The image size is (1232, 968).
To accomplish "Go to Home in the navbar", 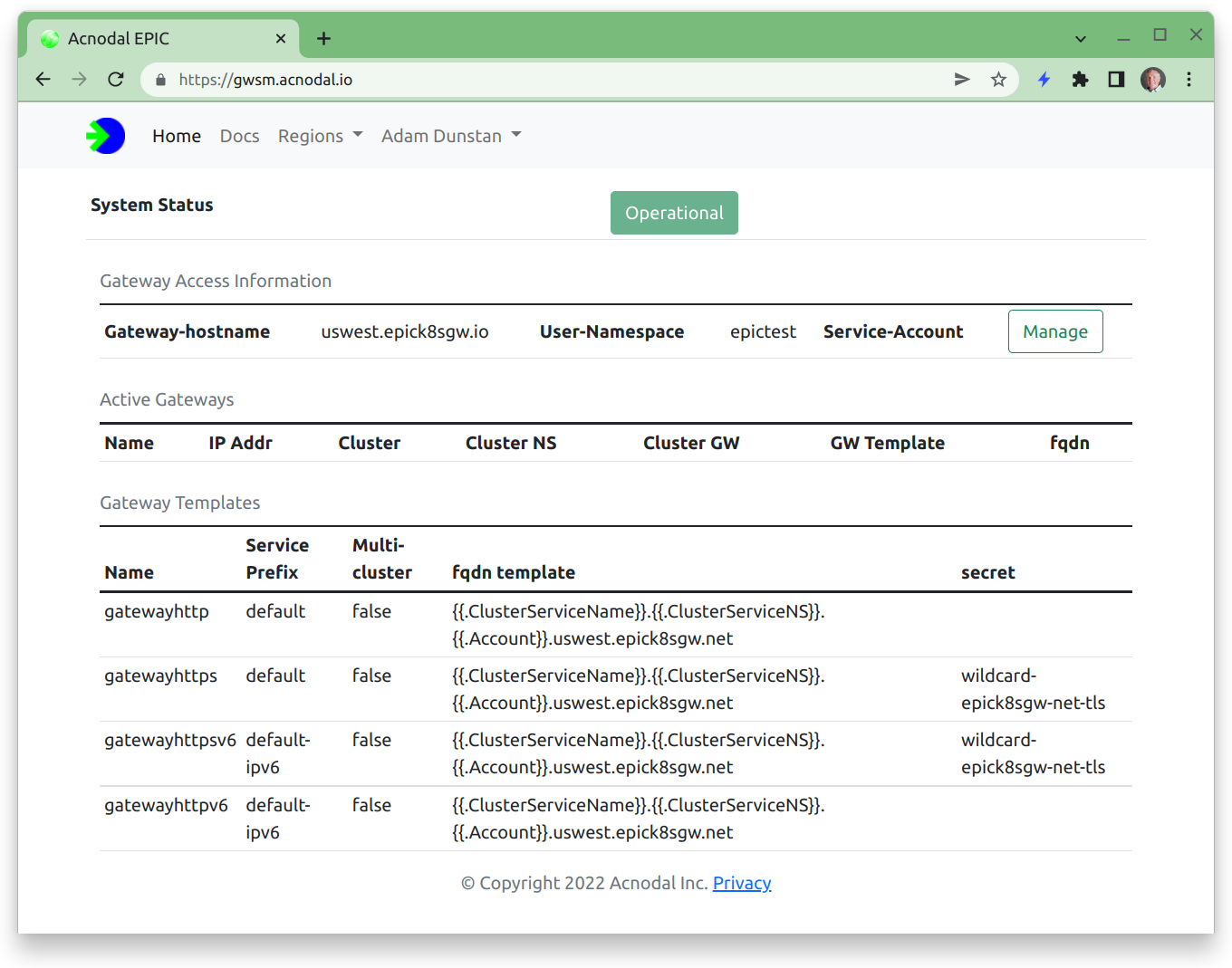I will (x=177, y=136).
